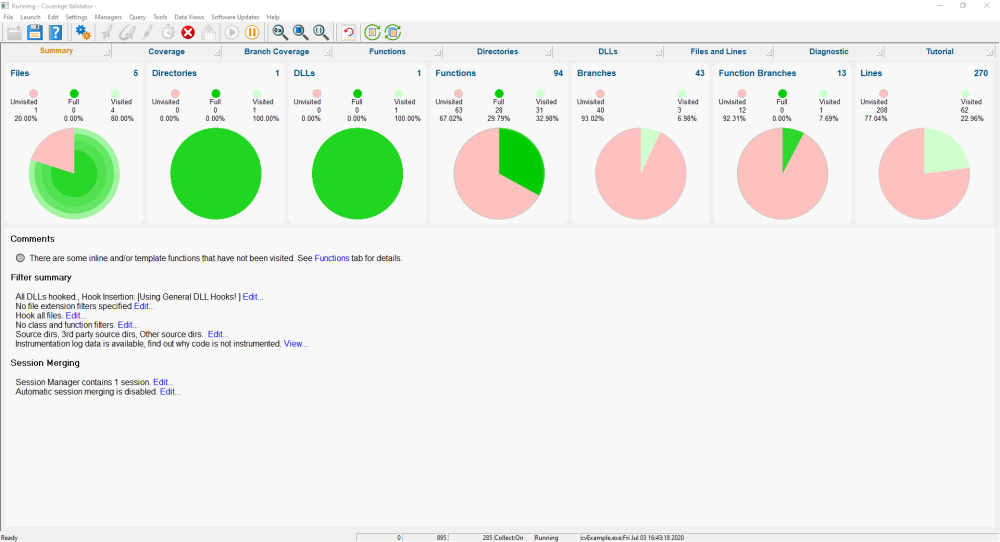The image size is (1000, 542).
Task: Click Edit link for automatic session merging
Action: [170, 392]
